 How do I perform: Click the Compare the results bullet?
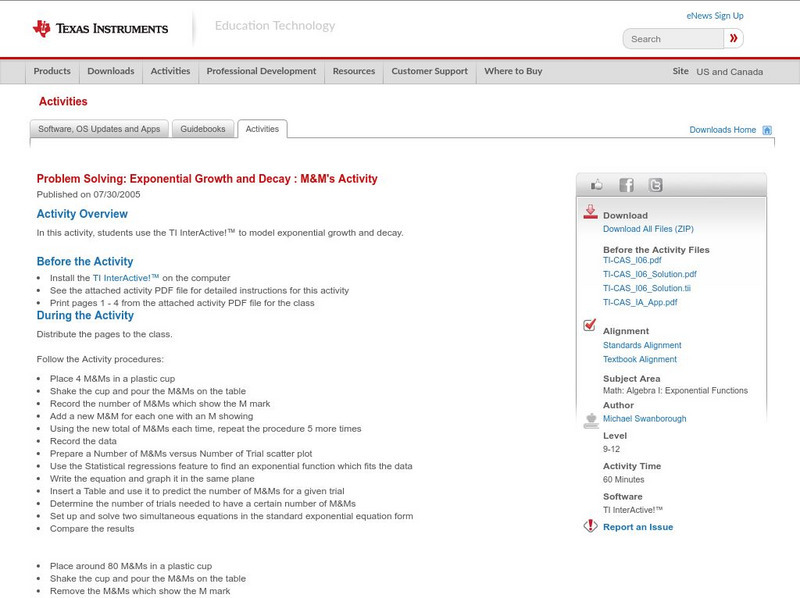[92, 529]
